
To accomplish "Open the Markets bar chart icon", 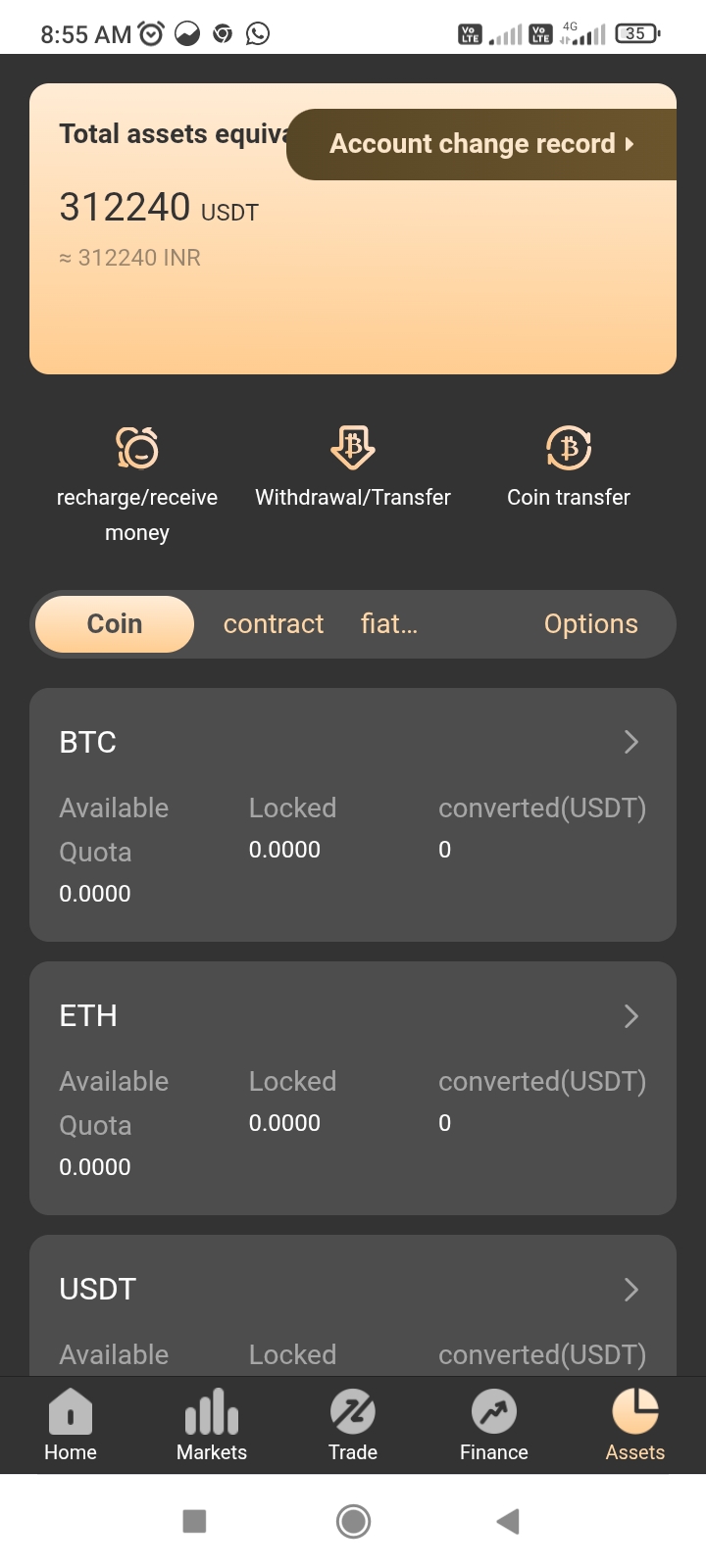I will pos(212,1413).
